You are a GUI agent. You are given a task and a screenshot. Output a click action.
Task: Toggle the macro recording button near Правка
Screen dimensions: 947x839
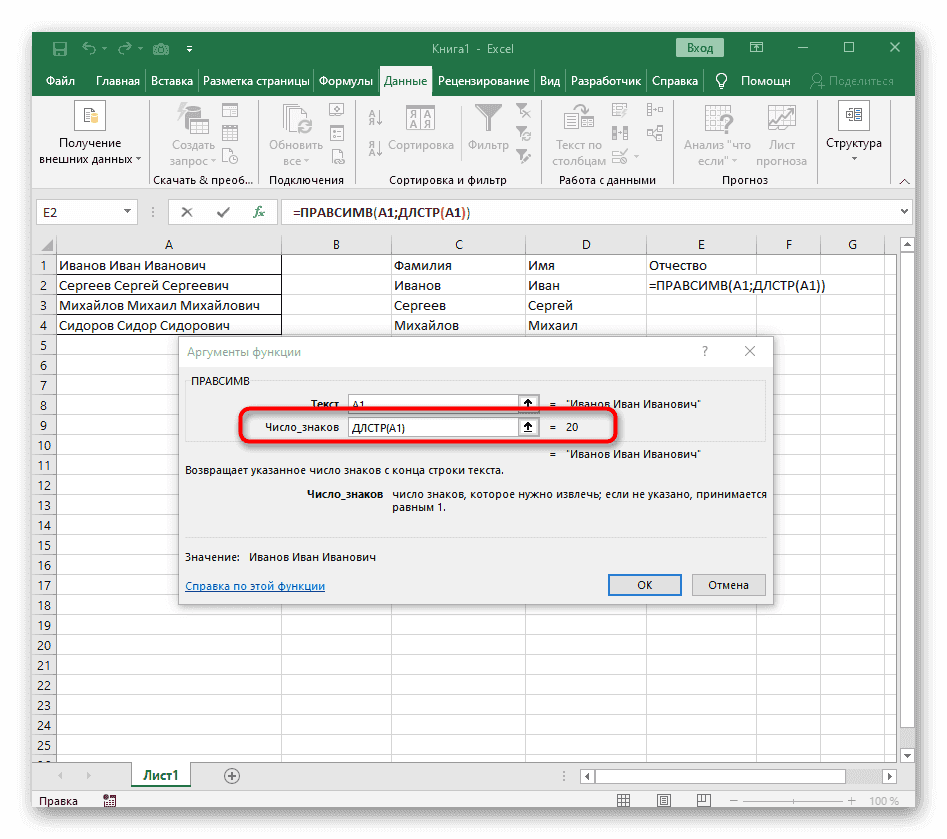(x=109, y=800)
